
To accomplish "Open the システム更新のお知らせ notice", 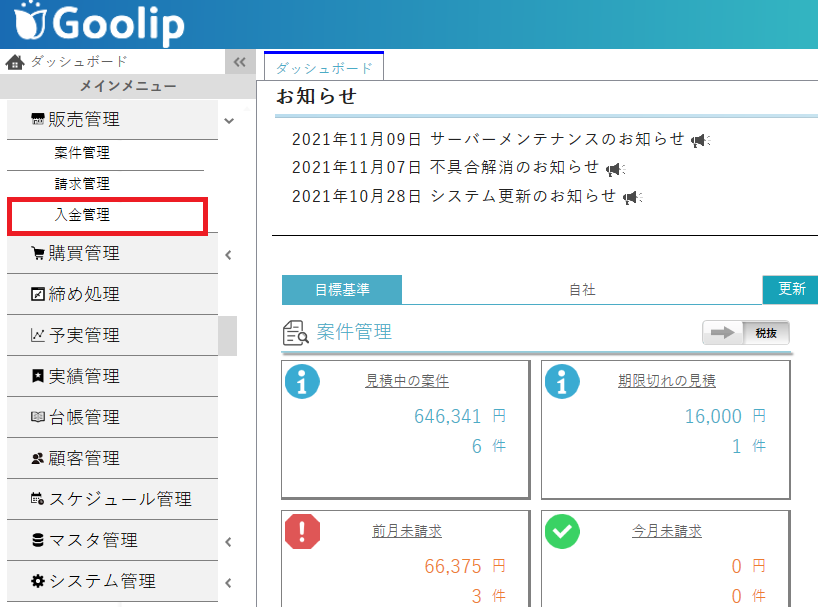I will tap(523, 196).
